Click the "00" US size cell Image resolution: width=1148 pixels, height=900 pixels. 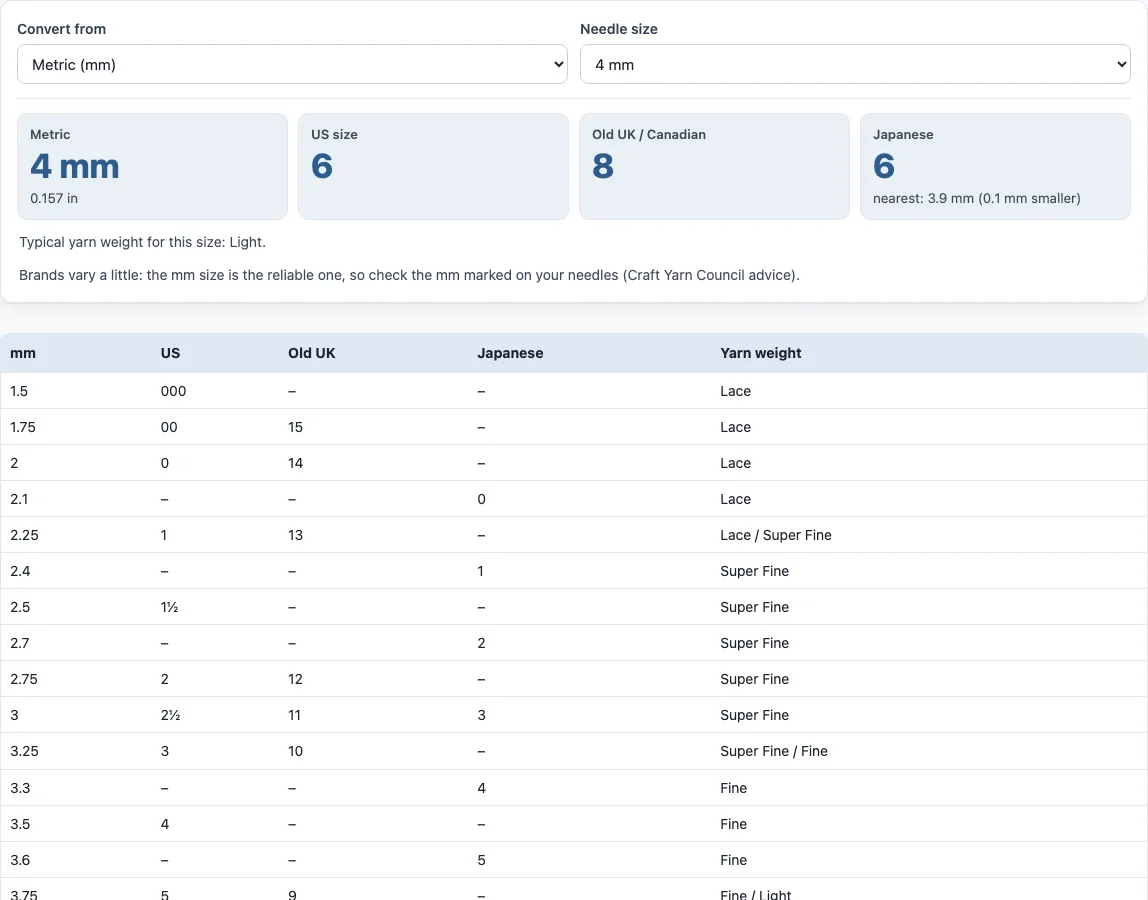point(169,427)
